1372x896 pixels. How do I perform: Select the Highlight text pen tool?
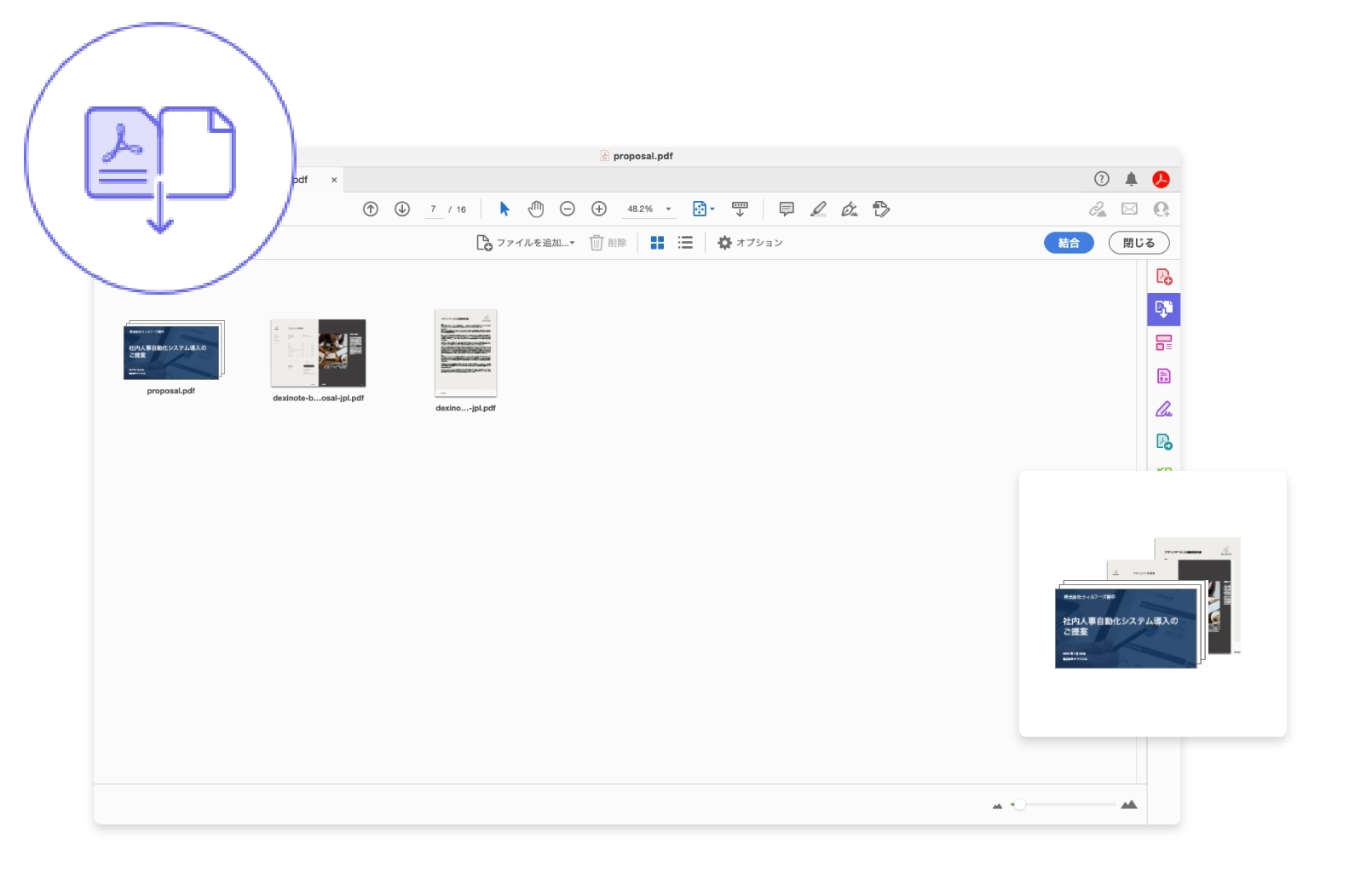(818, 210)
